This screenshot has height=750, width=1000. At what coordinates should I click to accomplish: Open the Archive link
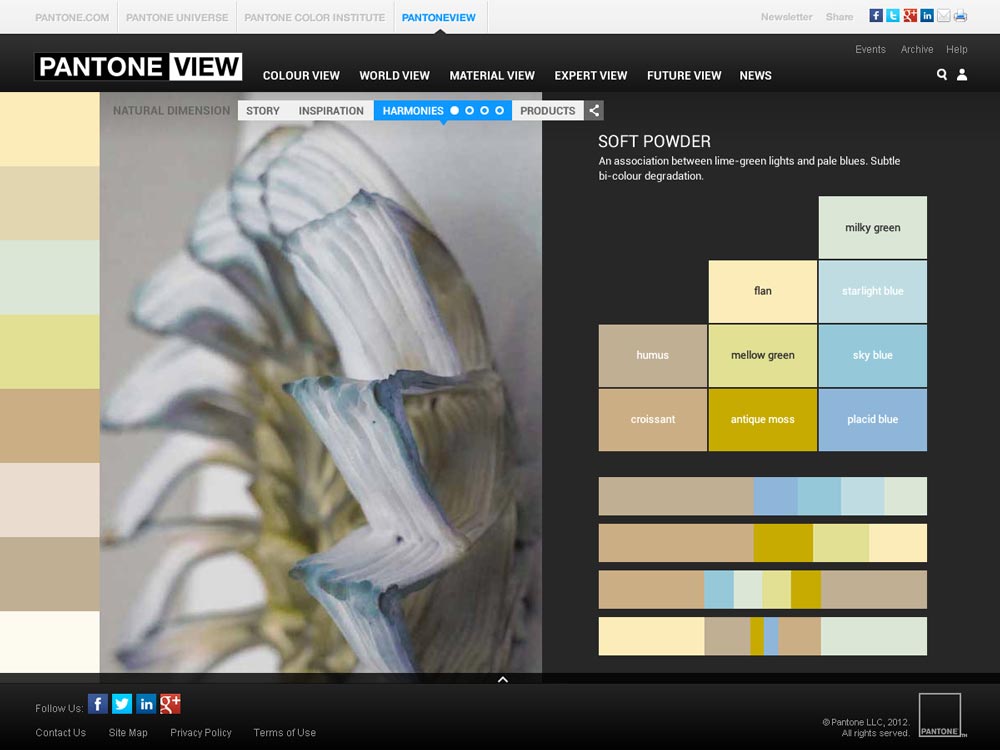tap(916, 49)
